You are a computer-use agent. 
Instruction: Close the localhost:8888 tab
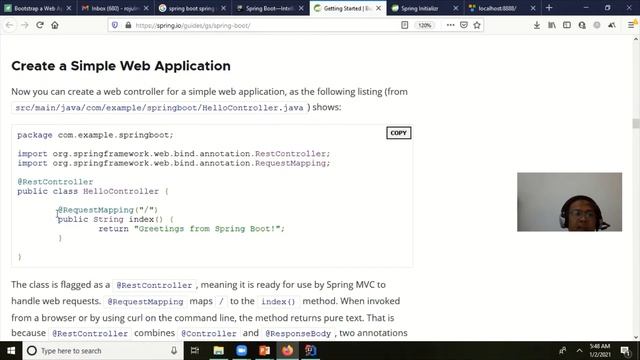(x=533, y=8)
